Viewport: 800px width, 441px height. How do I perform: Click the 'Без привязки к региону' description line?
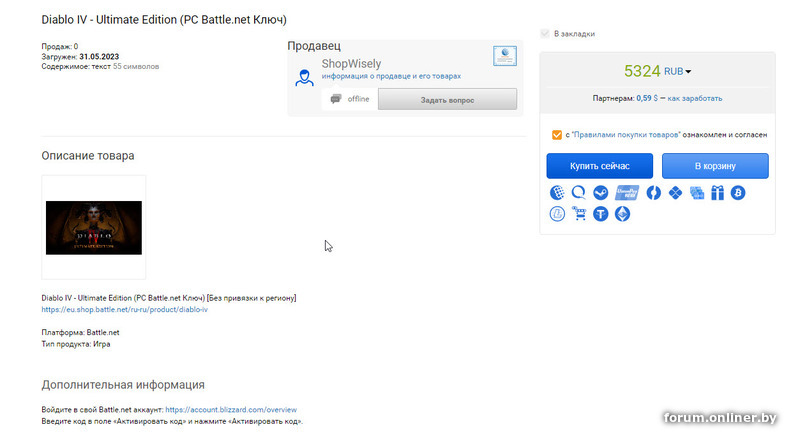click(169, 298)
